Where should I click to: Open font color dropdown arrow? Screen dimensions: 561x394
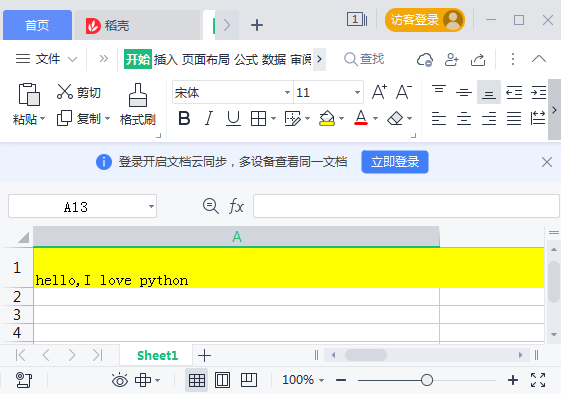[x=375, y=118]
